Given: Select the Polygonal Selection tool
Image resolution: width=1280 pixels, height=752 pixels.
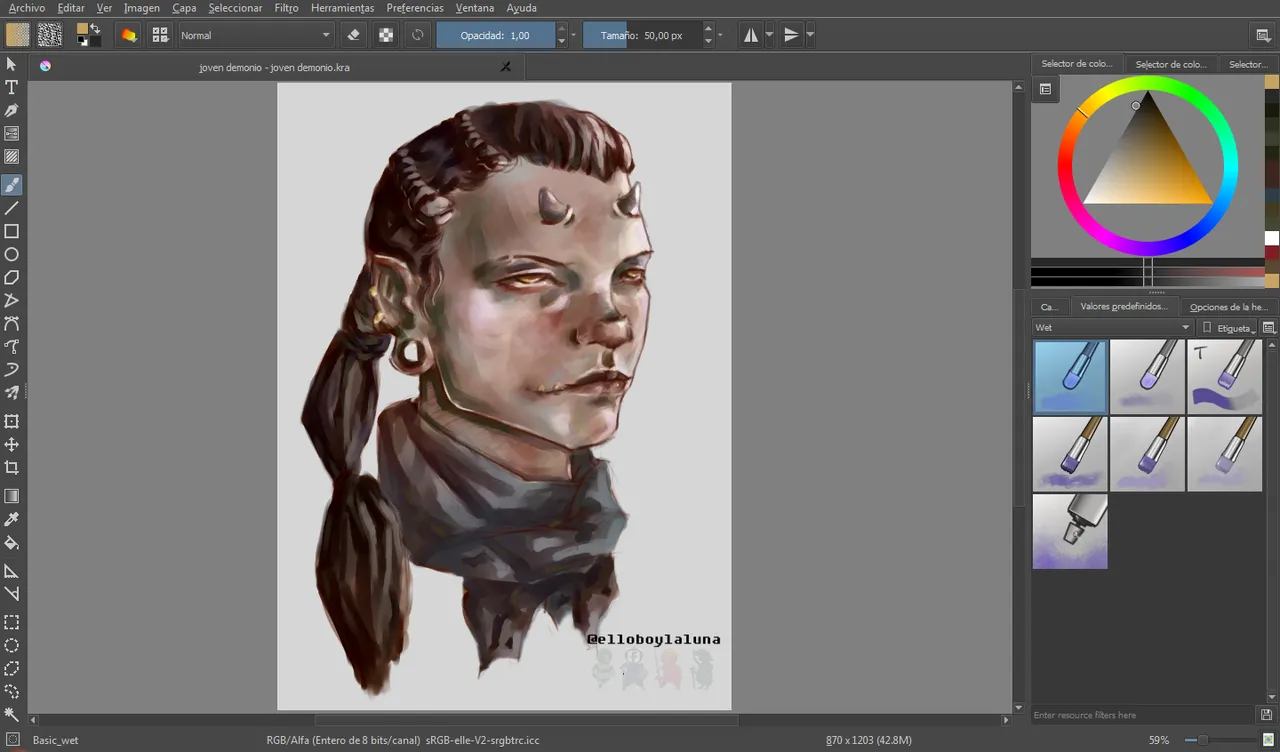Looking at the screenshot, I should pyautogui.click(x=12, y=667).
